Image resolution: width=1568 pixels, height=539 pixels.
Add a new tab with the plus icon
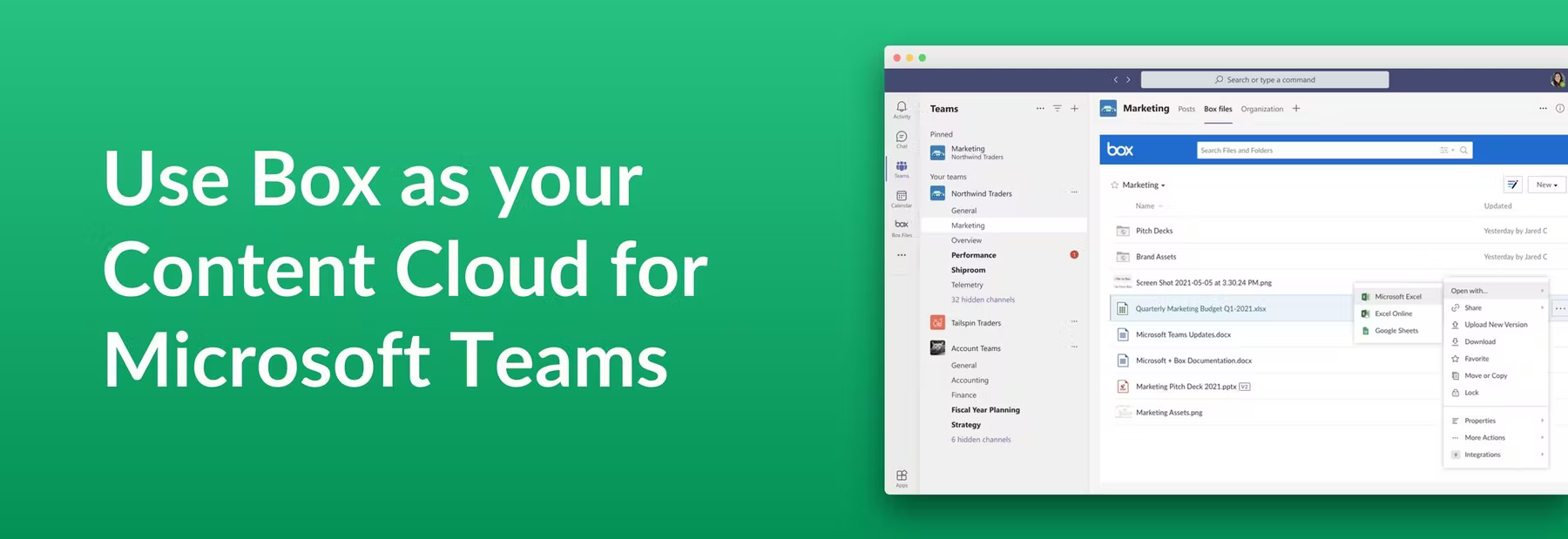1296,108
